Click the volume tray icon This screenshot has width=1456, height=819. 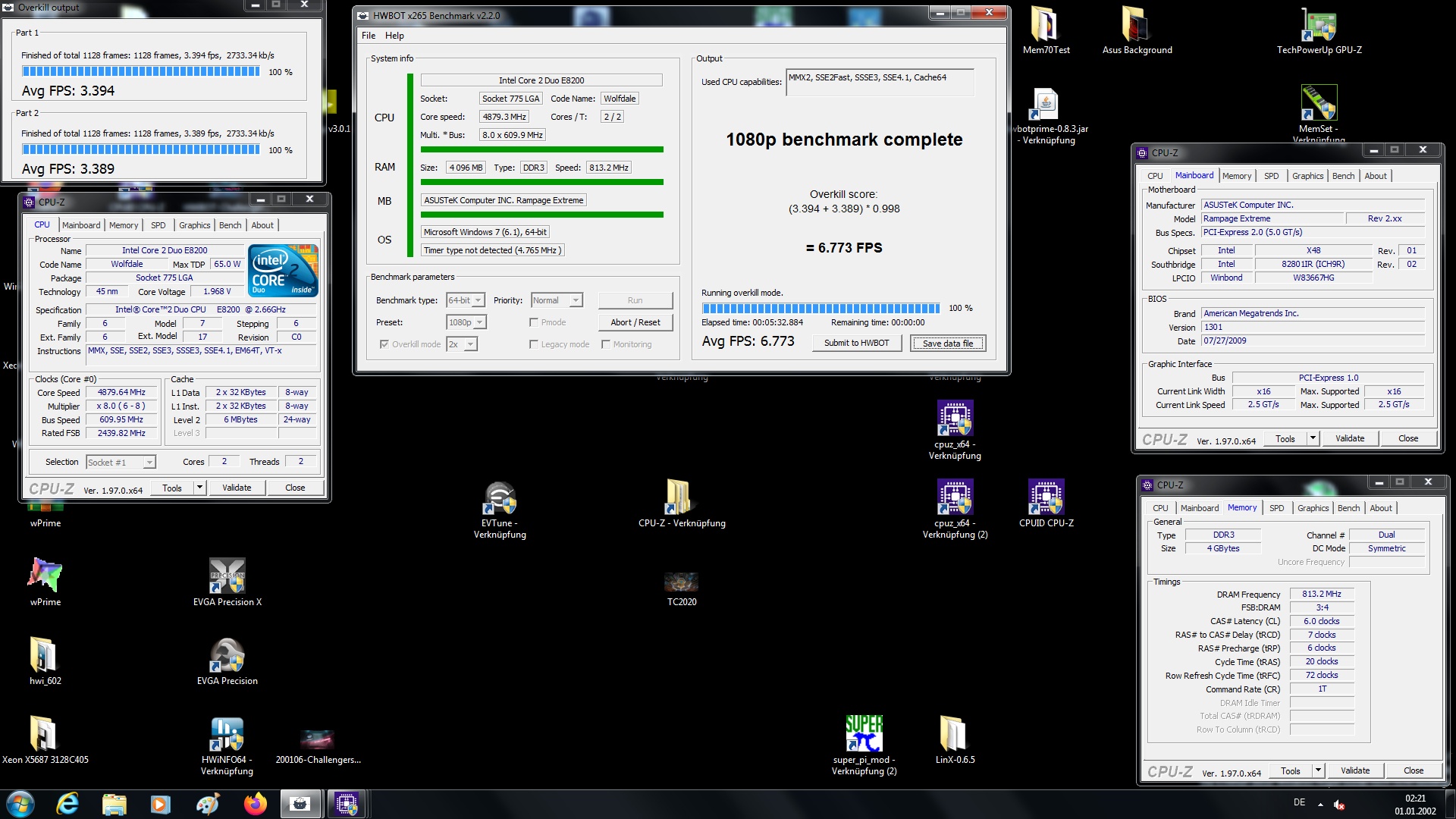pos(1338,805)
